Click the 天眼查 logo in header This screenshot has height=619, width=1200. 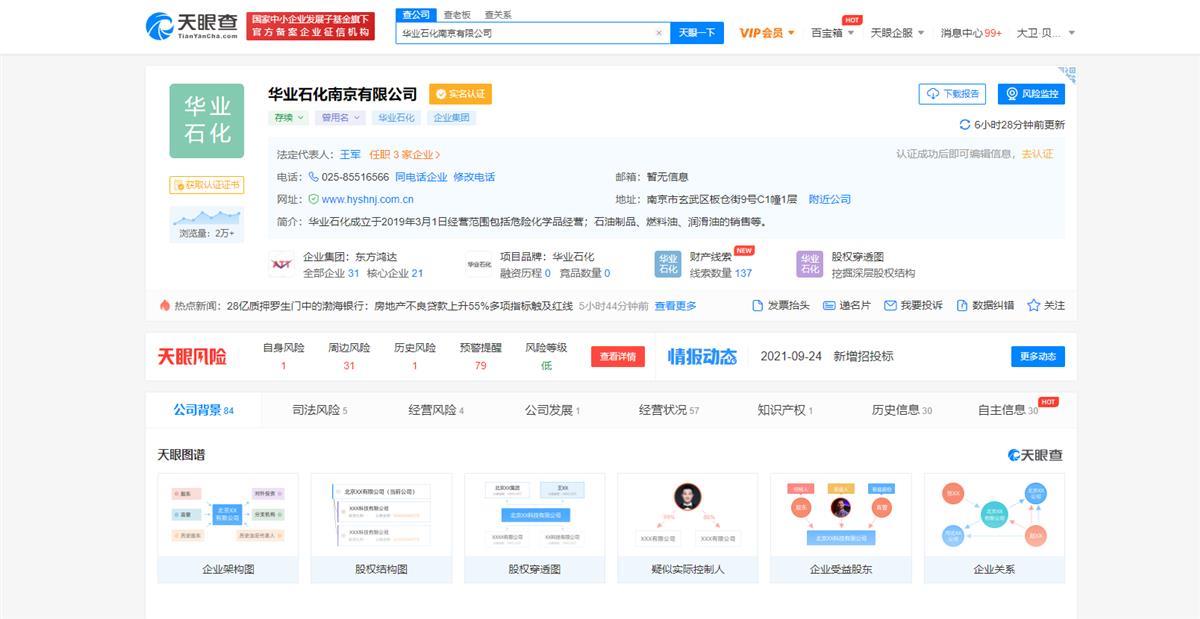[192, 26]
